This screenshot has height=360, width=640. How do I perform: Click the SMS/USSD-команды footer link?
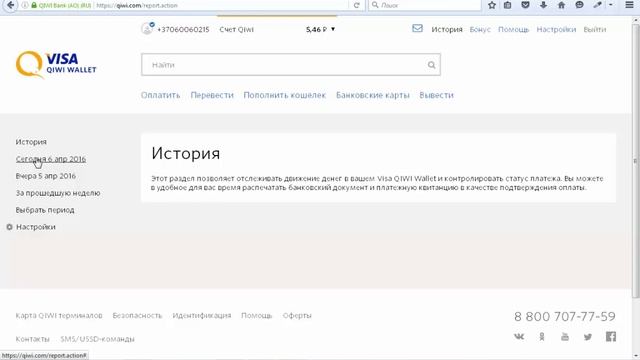point(97,339)
